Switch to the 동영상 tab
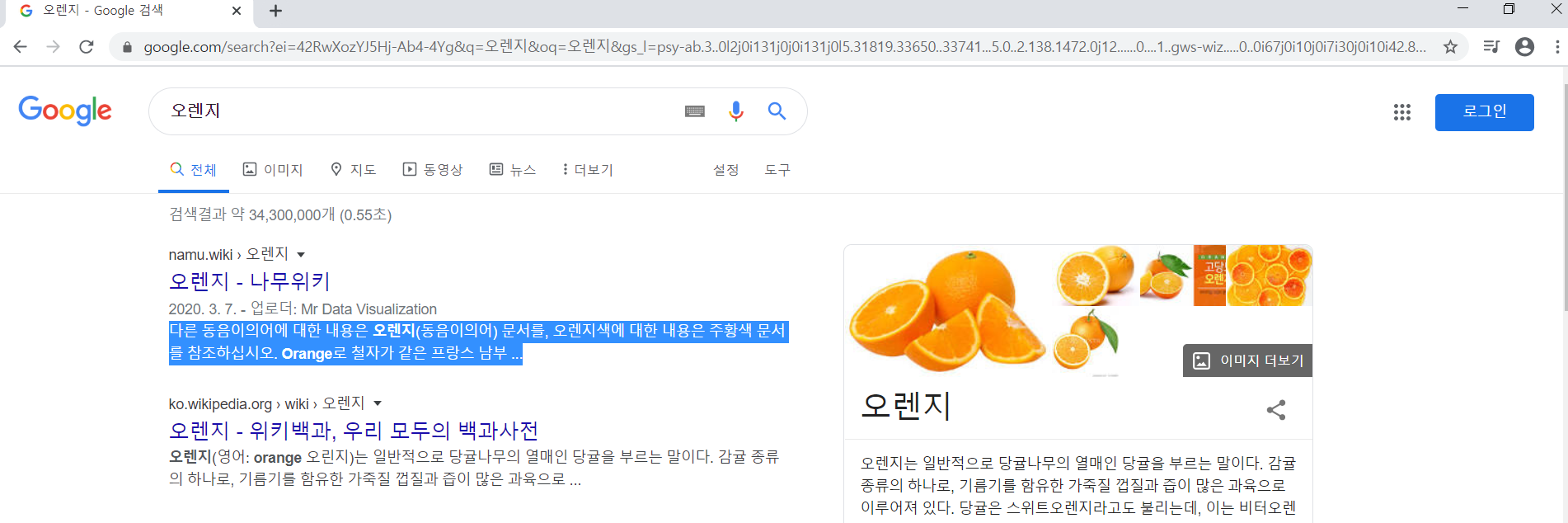 (433, 170)
